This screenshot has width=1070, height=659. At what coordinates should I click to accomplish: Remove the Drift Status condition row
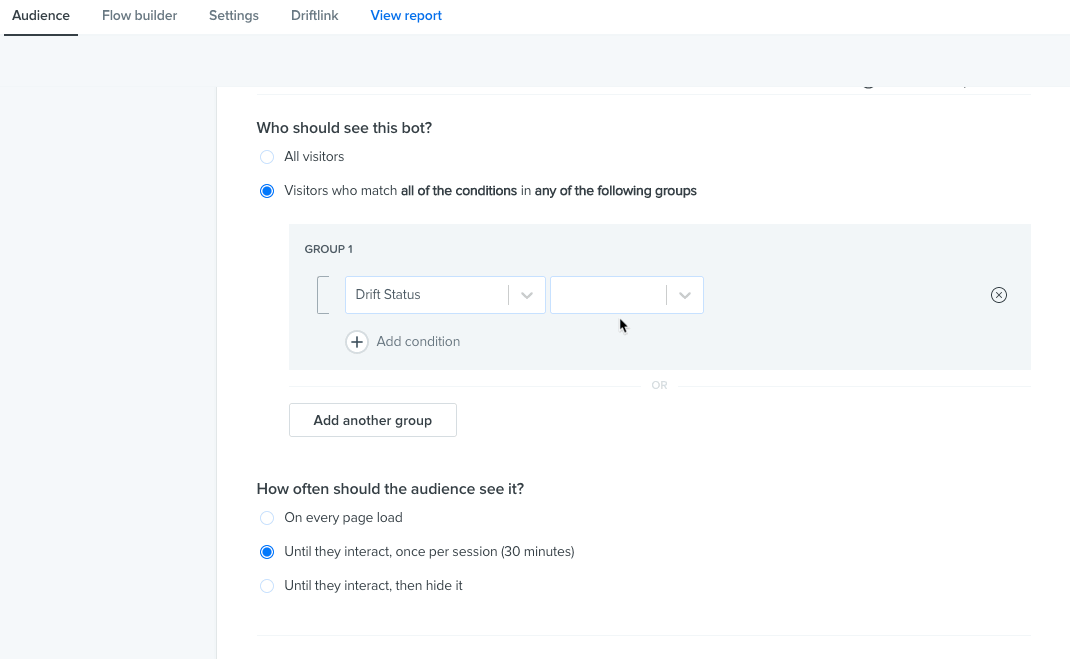coord(998,295)
